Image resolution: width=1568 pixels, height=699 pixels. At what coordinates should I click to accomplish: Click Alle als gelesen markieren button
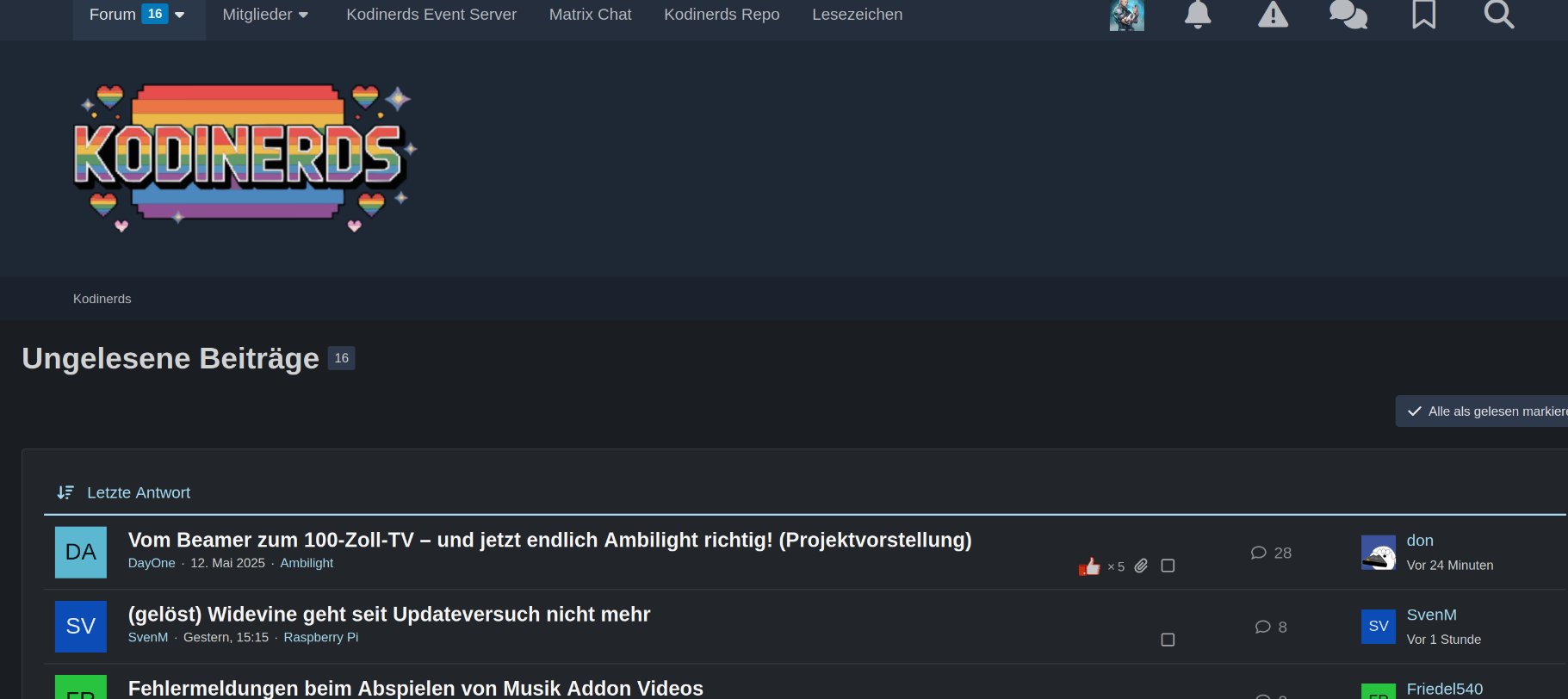(x=1483, y=411)
